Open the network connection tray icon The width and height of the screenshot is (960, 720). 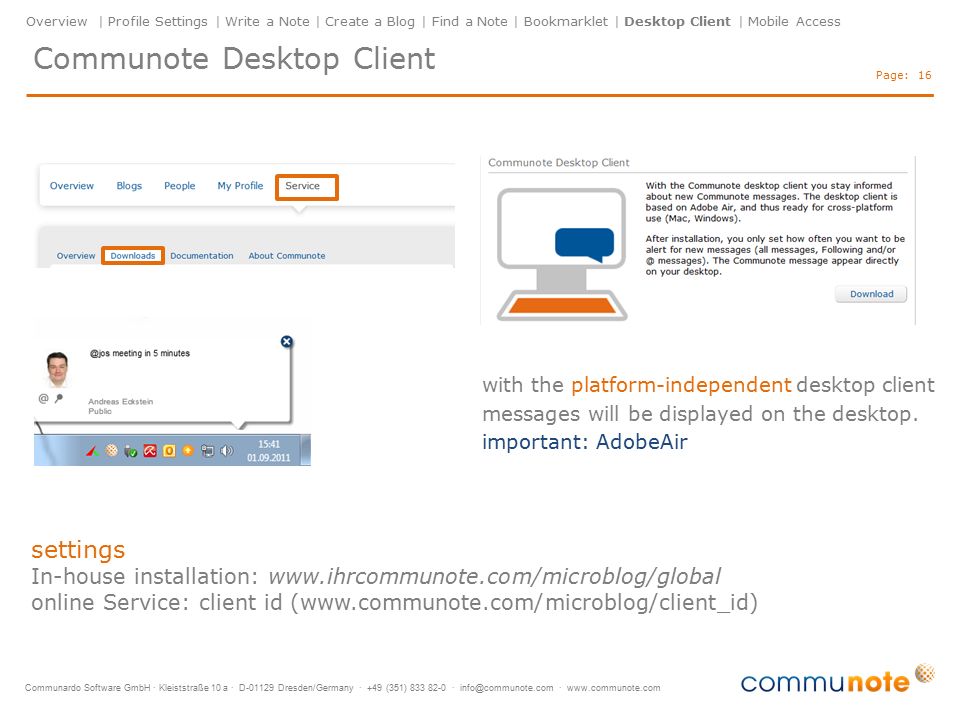(x=208, y=451)
